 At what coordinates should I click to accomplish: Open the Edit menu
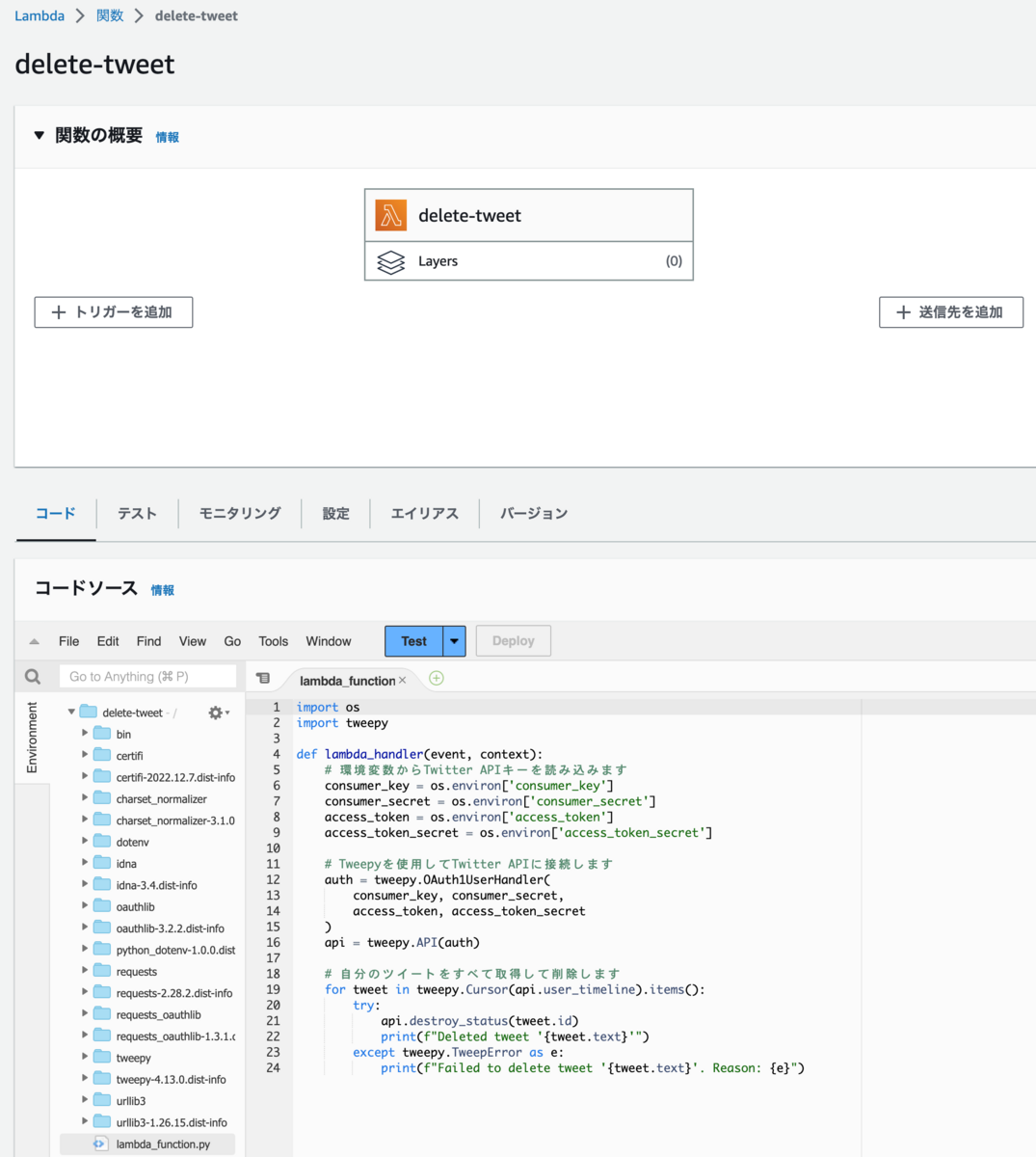coord(108,641)
